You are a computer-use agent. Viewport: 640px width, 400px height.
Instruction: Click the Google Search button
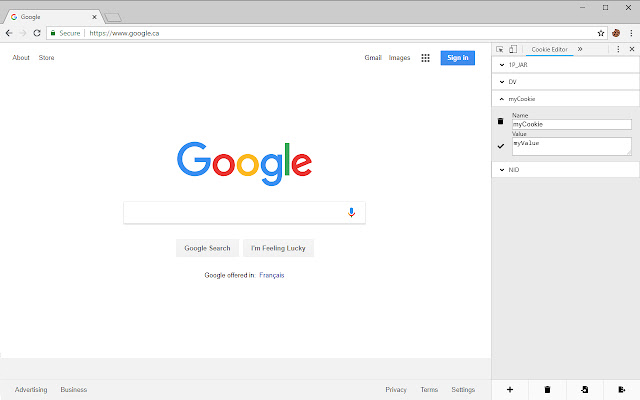click(x=207, y=248)
